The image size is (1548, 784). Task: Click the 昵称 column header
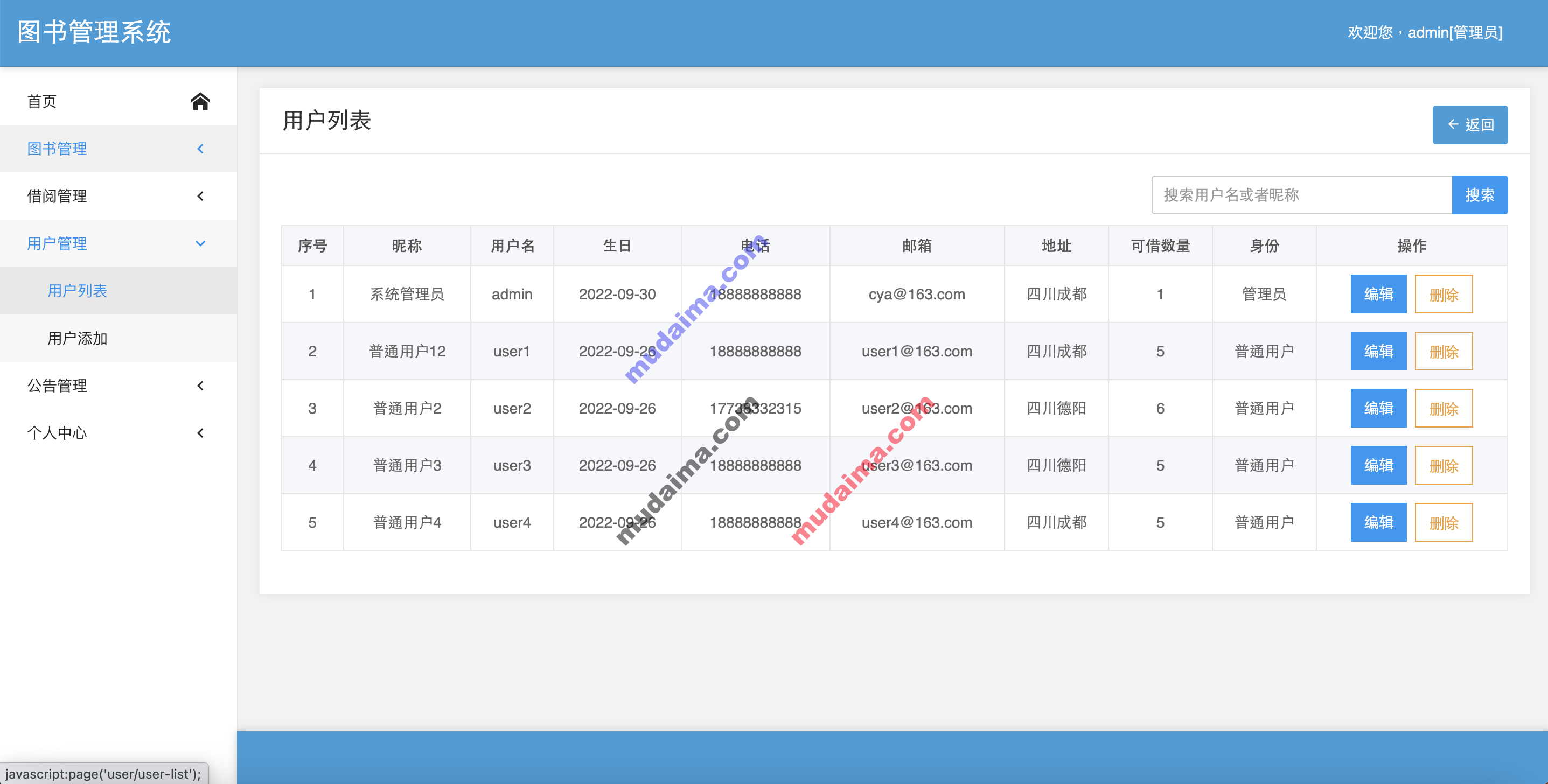[x=407, y=246]
